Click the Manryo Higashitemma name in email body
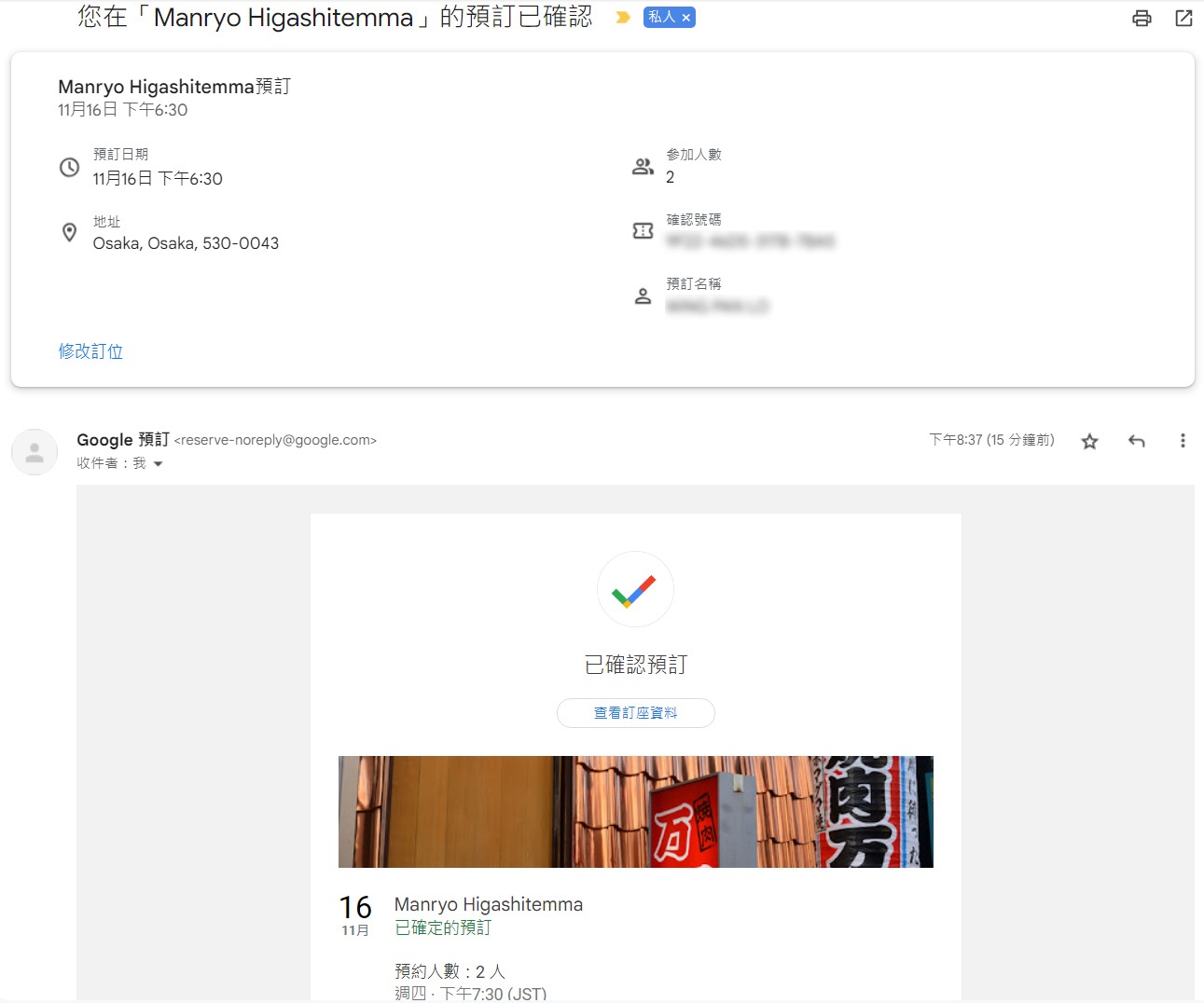The image size is (1204, 1003). click(489, 904)
